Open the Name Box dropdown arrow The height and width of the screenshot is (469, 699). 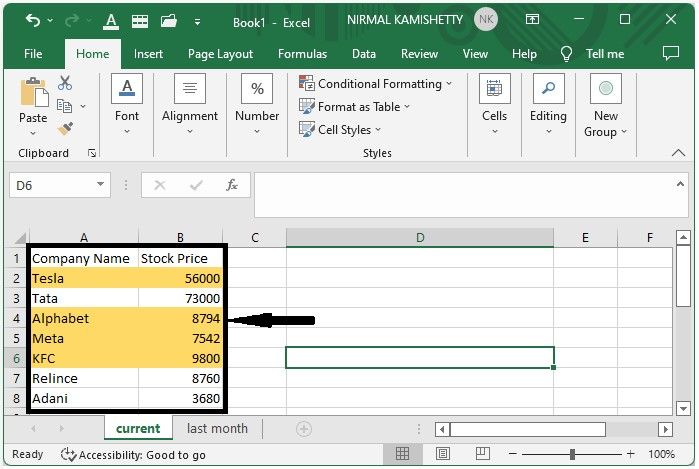click(101, 185)
